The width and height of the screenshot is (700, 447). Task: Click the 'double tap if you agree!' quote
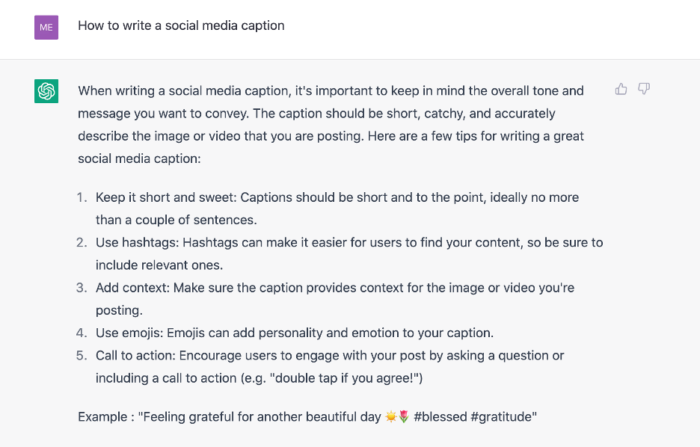click(x=343, y=378)
